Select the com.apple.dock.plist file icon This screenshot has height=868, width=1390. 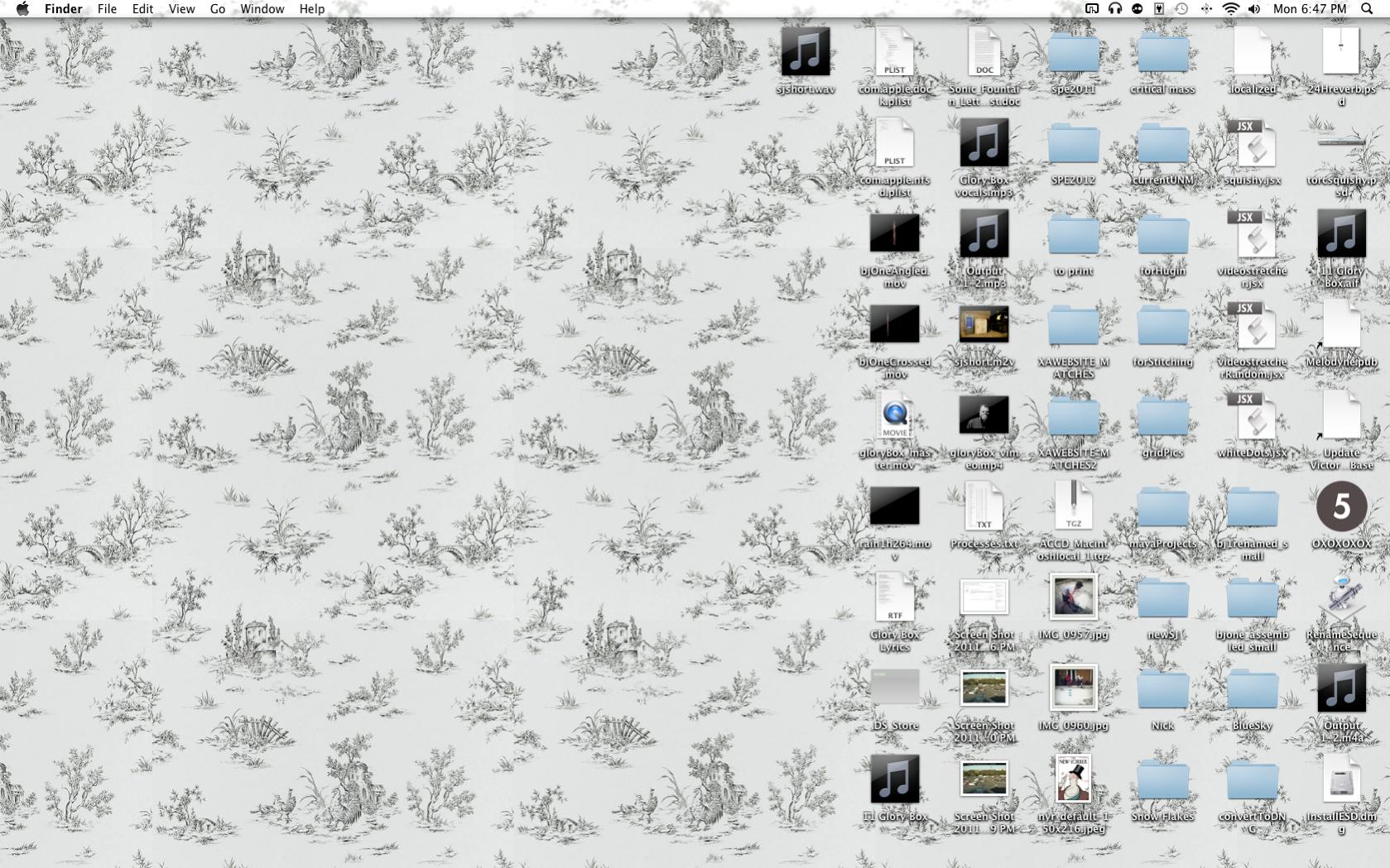pyautogui.click(x=894, y=51)
